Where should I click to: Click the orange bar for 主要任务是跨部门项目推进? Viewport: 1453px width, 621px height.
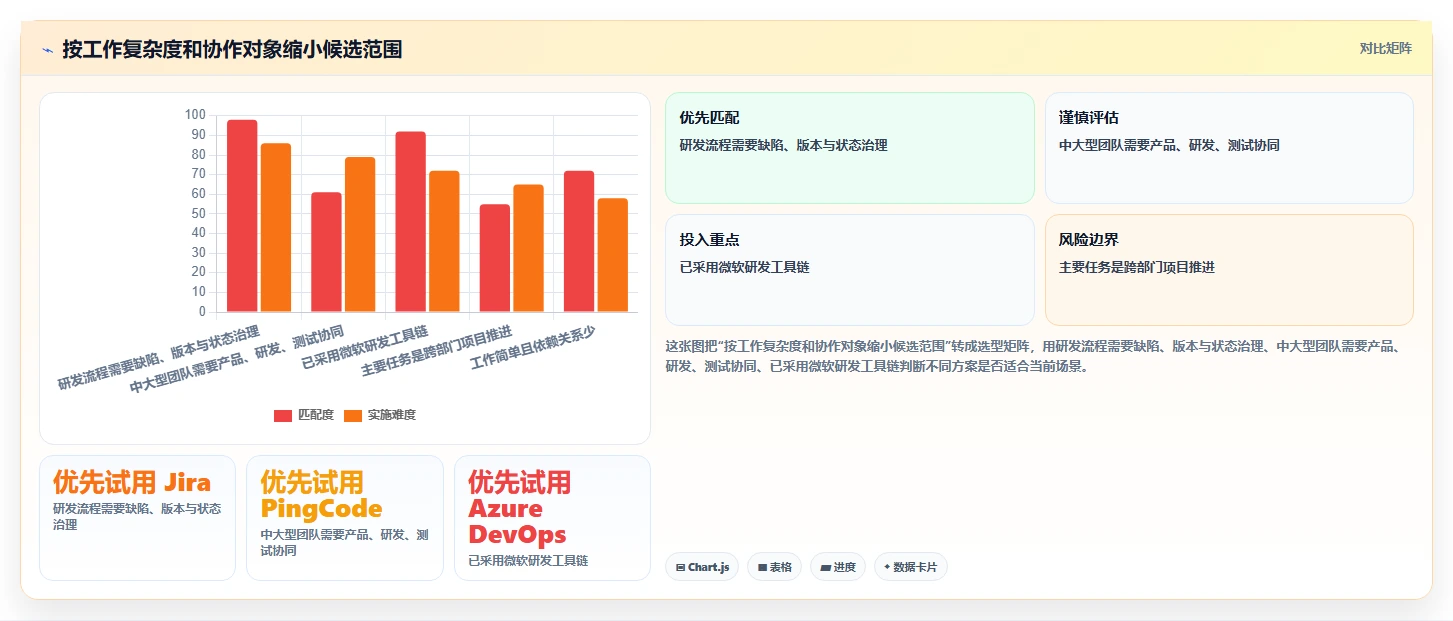click(529, 248)
